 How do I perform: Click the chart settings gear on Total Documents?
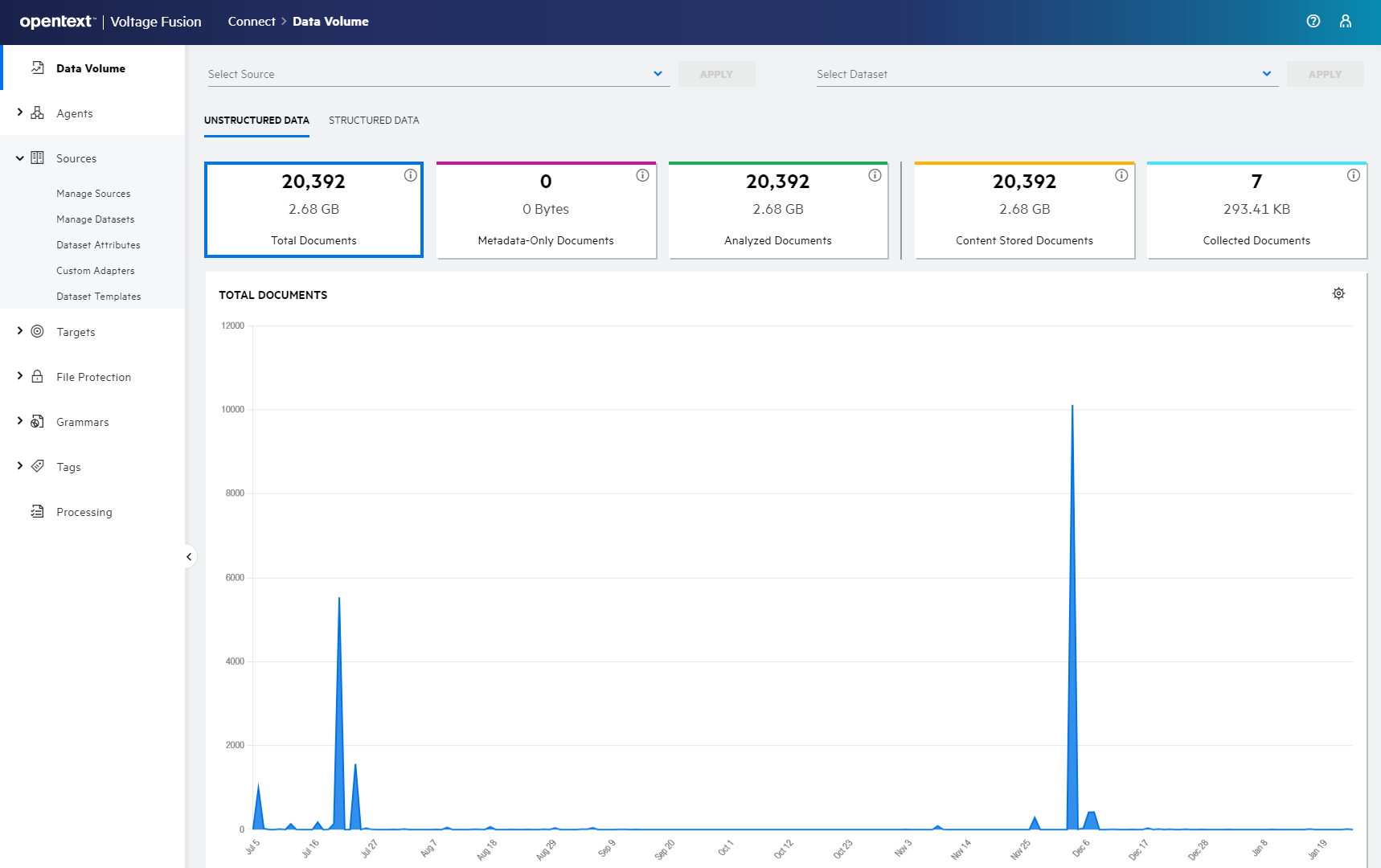tap(1338, 293)
